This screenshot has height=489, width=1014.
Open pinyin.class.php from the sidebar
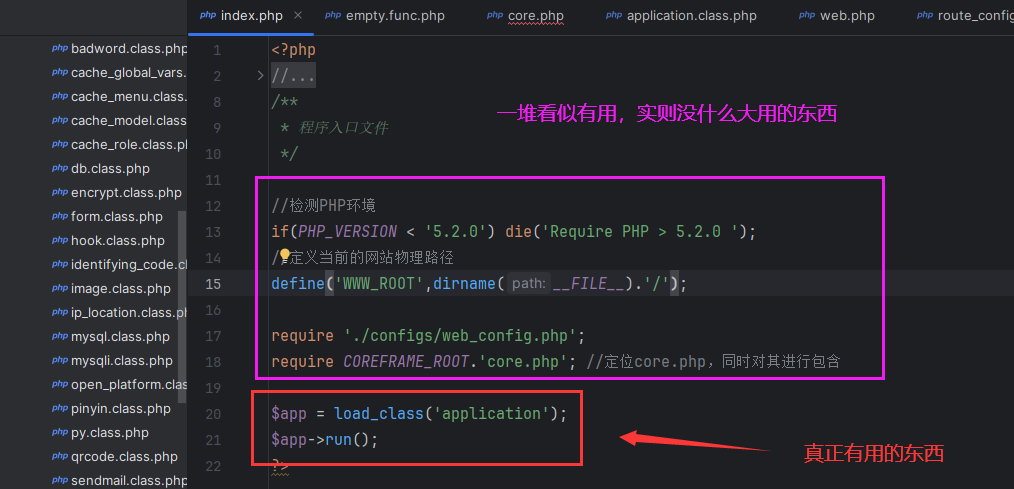tap(120, 409)
